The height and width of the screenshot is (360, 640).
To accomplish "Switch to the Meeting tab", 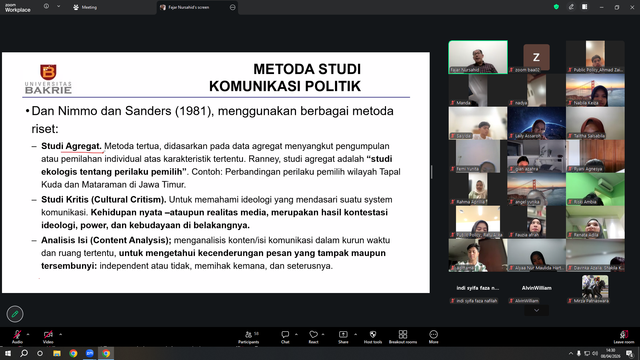I will click(85, 7).
